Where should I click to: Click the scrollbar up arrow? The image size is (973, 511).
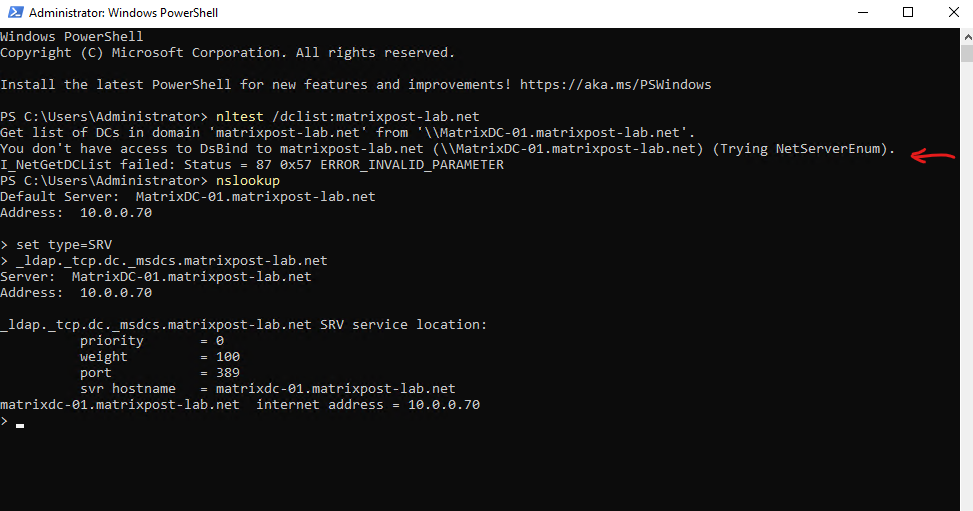coord(967,37)
